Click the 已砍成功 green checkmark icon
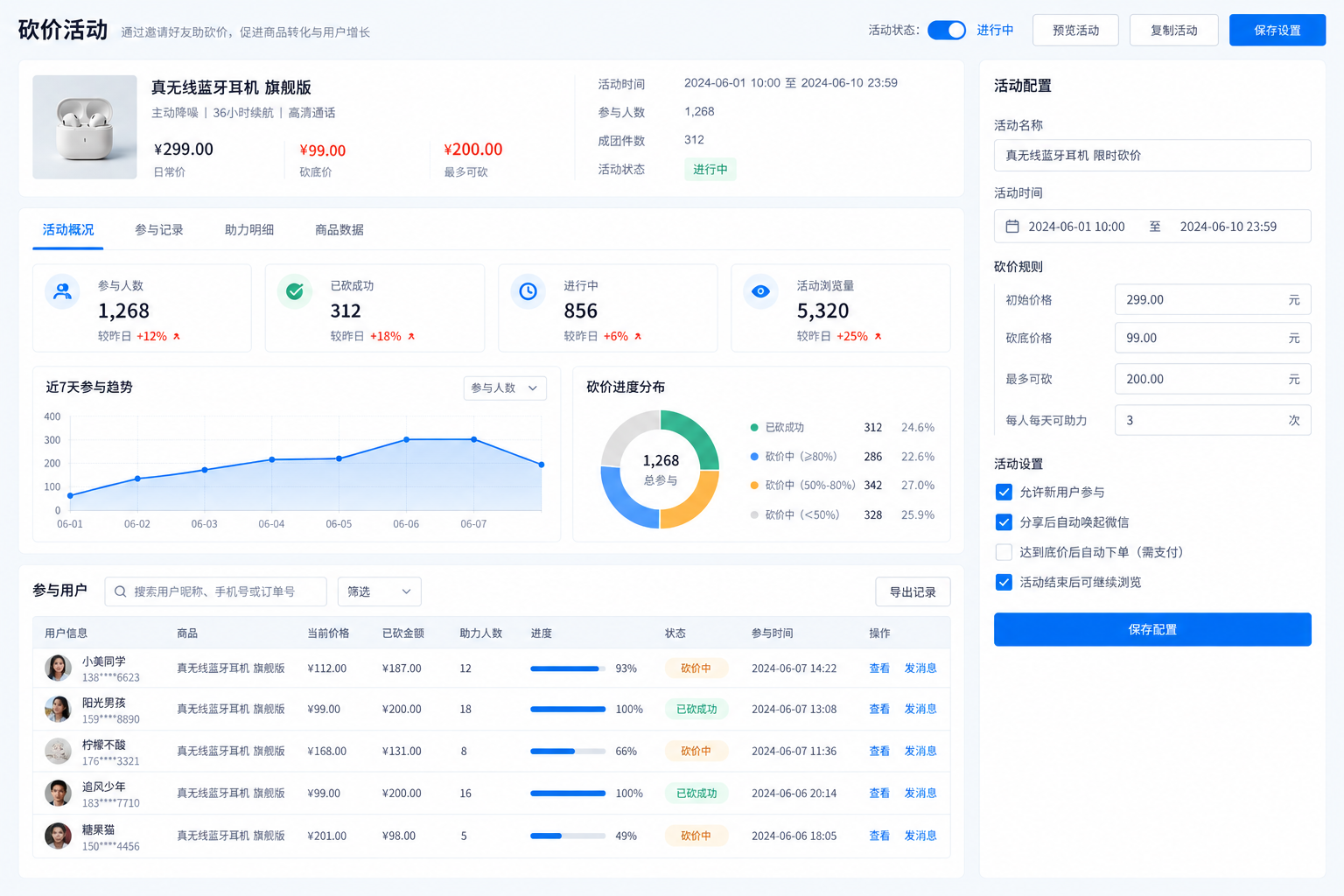Screen dimensions: 1344x896 point(295,291)
